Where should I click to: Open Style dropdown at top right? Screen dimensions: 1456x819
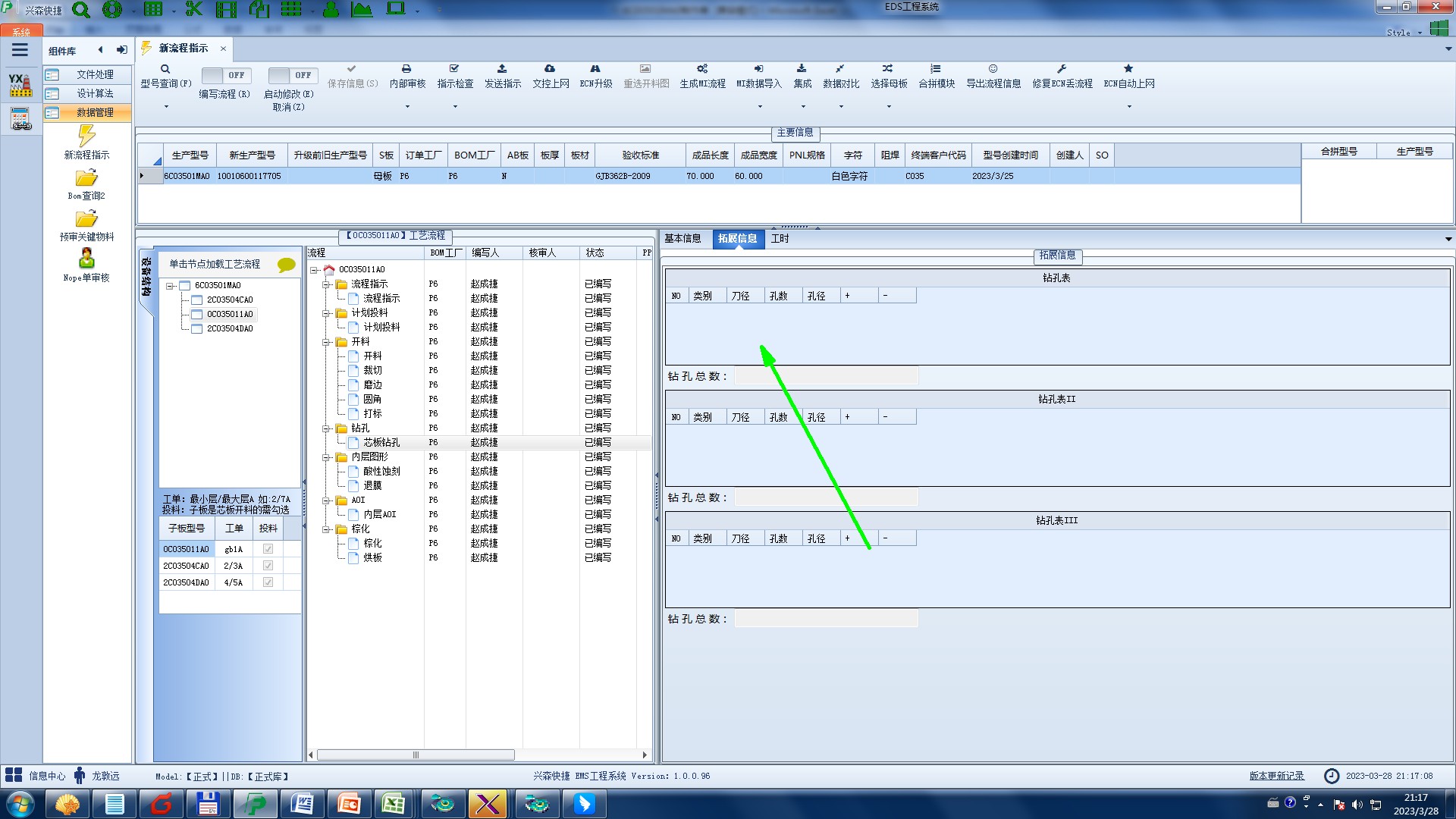(x=1420, y=33)
